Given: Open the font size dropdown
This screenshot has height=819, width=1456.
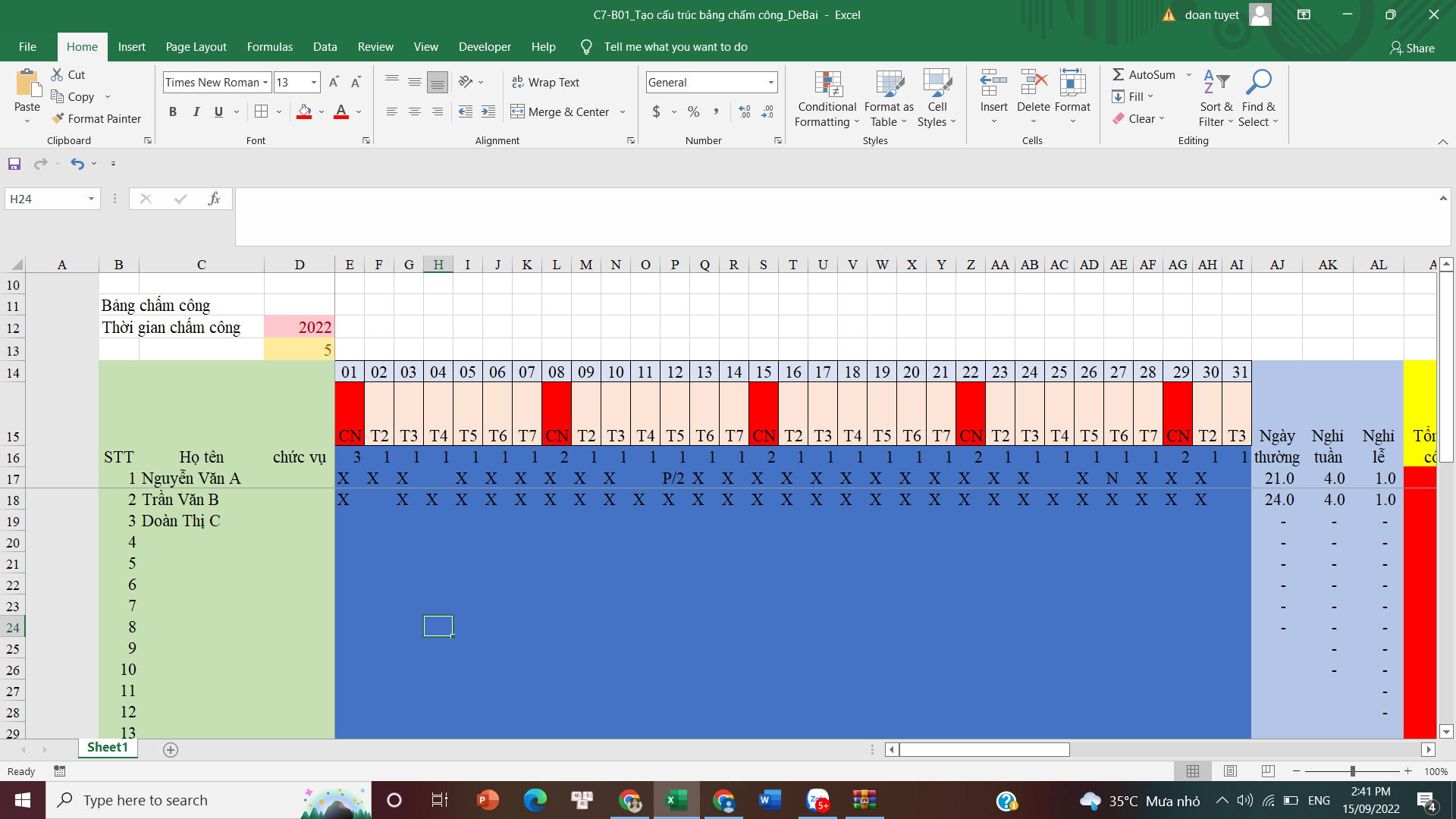Looking at the screenshot, I should tap(314, 82).
